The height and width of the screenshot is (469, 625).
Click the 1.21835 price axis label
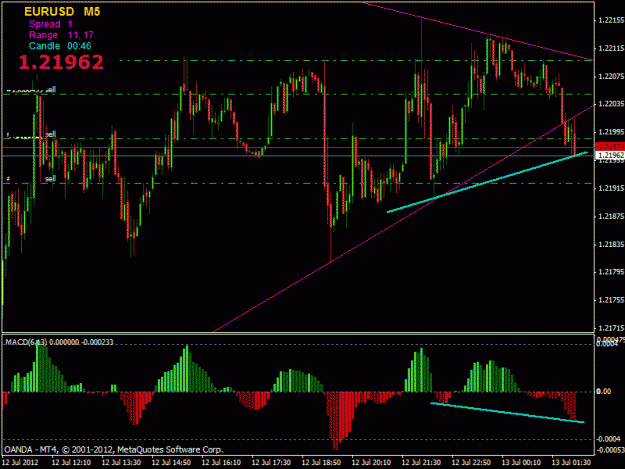(x=611, y=244)
